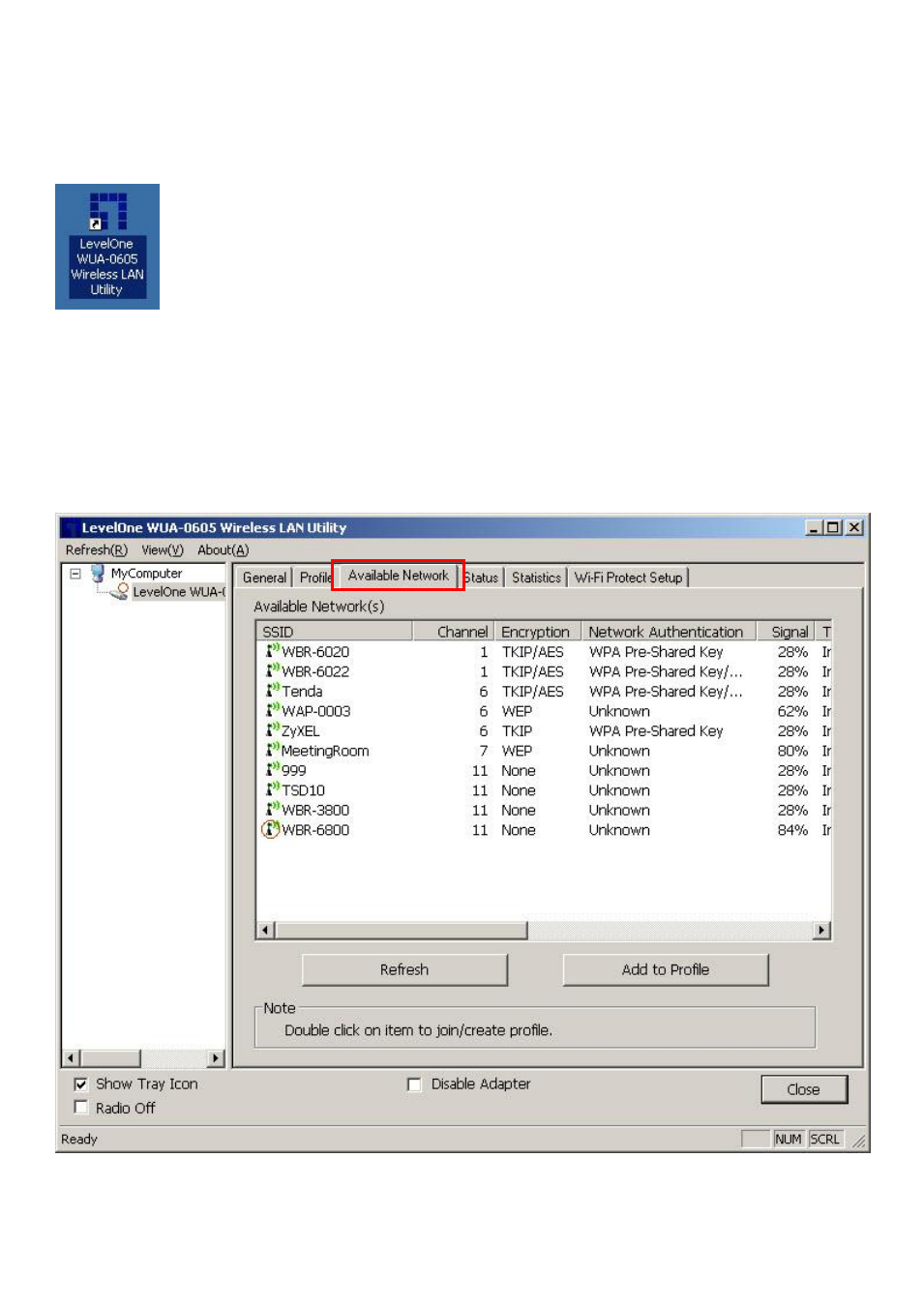The width and height of the screenshot is (924, 1306).
Task: Check the Disable Adapter checkbox
Action: (414, 1084)
